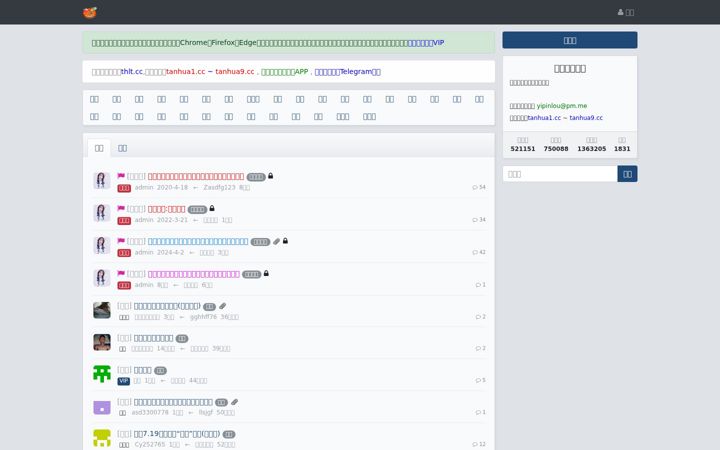Open the yellow-green pixel avatar beside Cy252765
The image size is (720, 450).
click(x=101, y=439)
